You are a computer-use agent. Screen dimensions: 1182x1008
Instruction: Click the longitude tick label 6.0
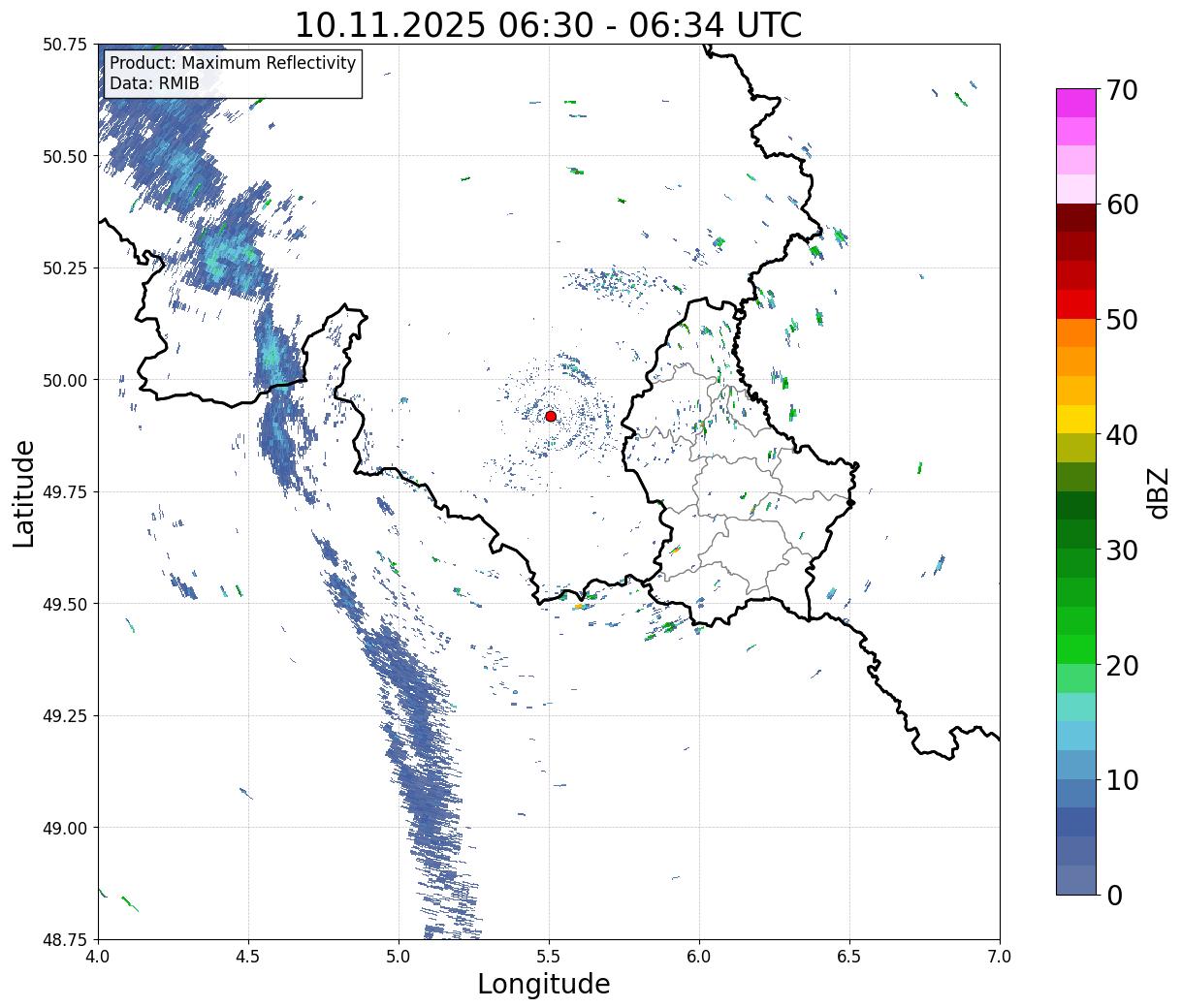[x=699, y=957]
